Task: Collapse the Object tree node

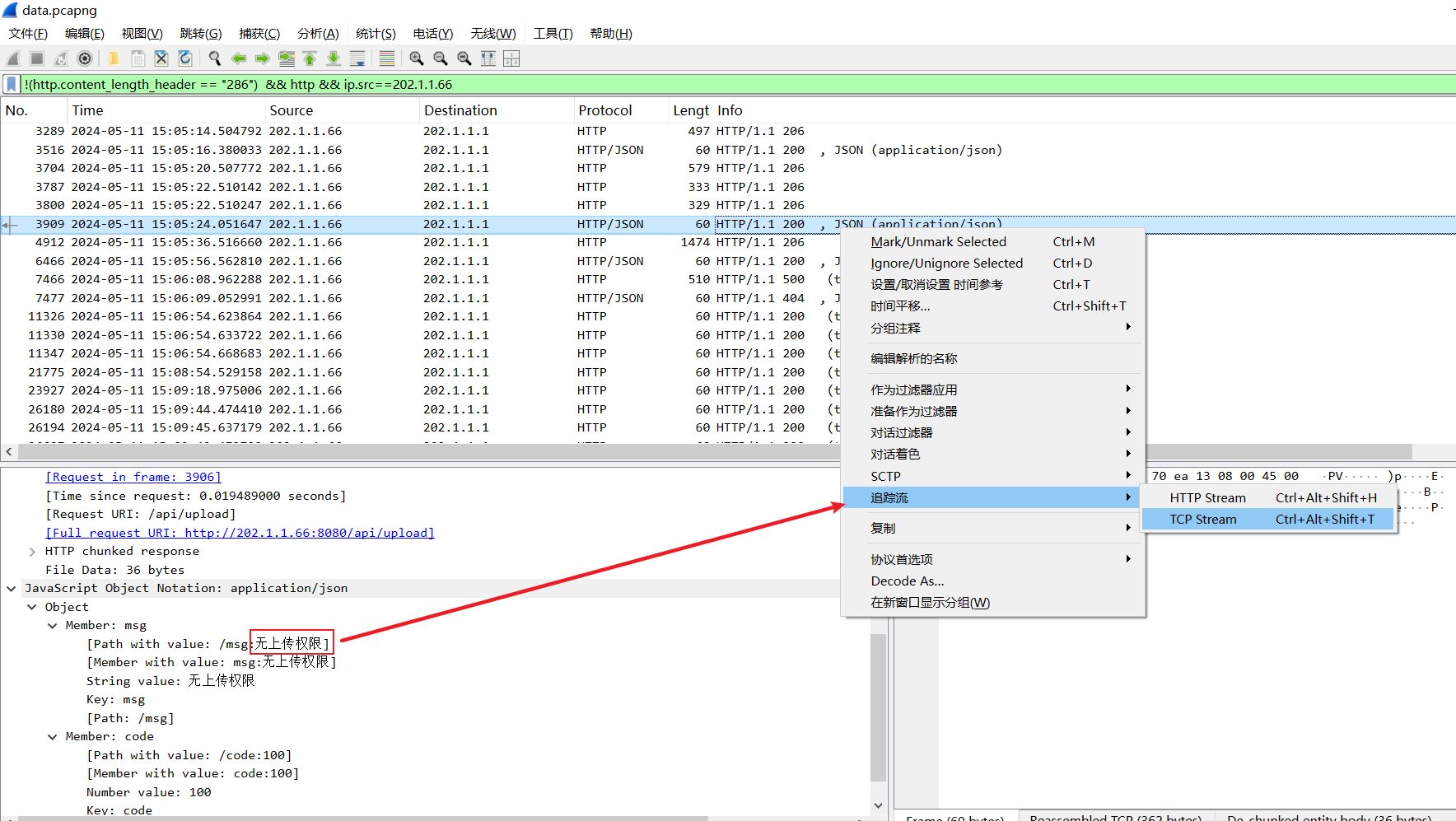Action: (x=31, y=607)
